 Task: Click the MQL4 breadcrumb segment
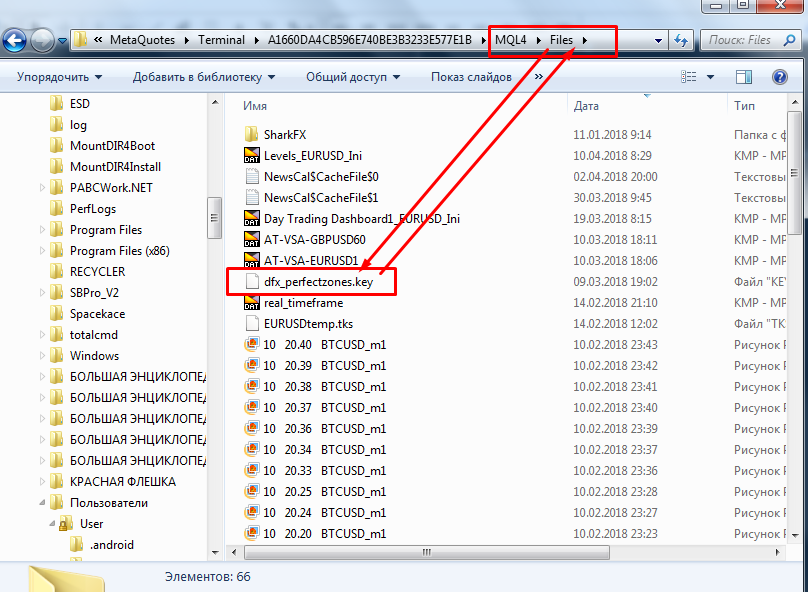pyautogui.click(x=511, y=40)
